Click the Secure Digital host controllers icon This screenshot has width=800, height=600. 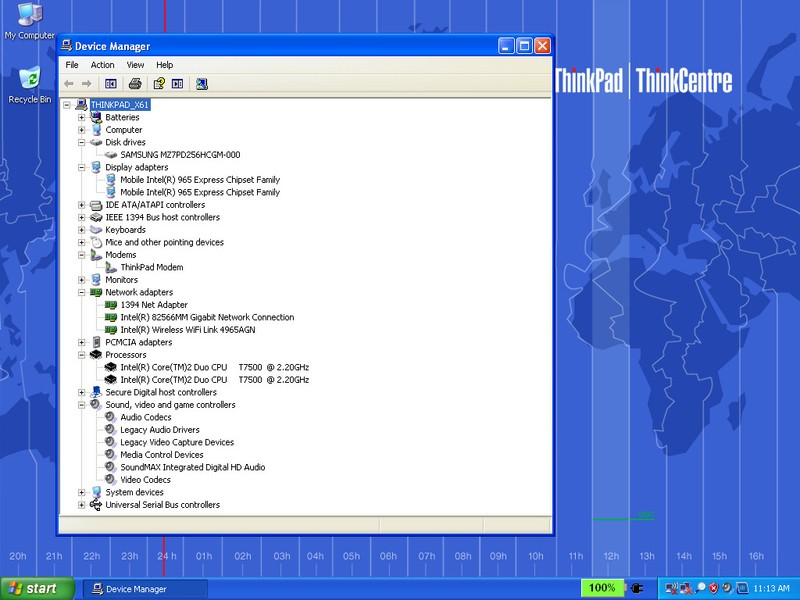point(96,392)
